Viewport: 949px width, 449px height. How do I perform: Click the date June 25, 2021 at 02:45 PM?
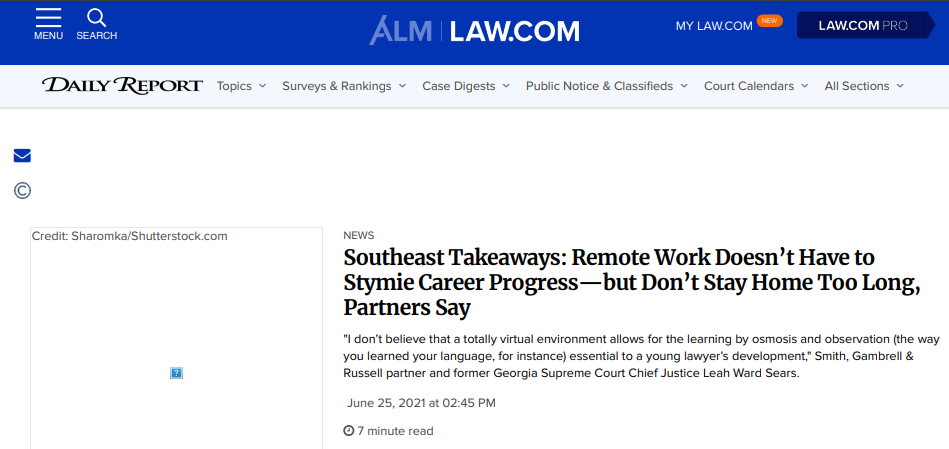tap(421, 402)
